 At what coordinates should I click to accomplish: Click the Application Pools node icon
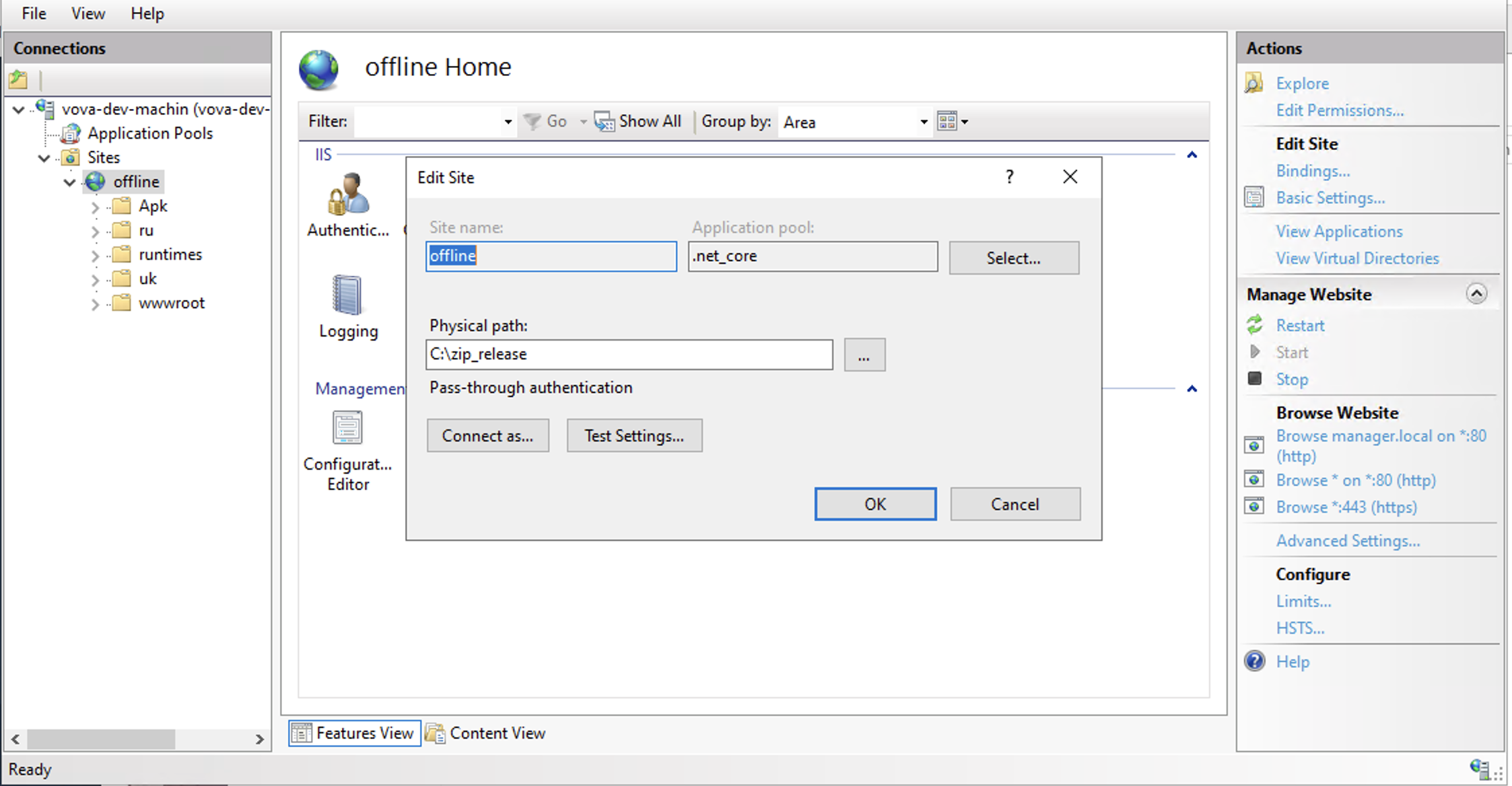point(71,133)
